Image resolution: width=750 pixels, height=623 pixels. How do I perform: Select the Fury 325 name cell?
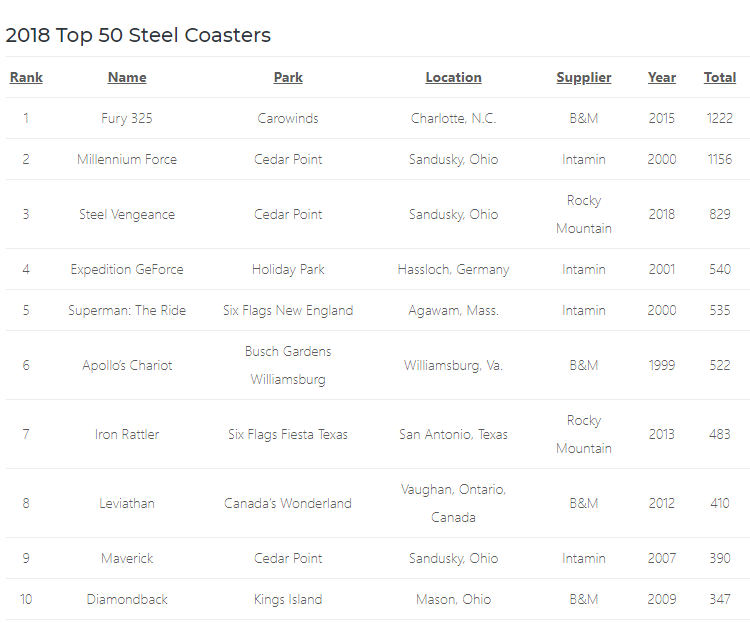(x=127, y=118)
